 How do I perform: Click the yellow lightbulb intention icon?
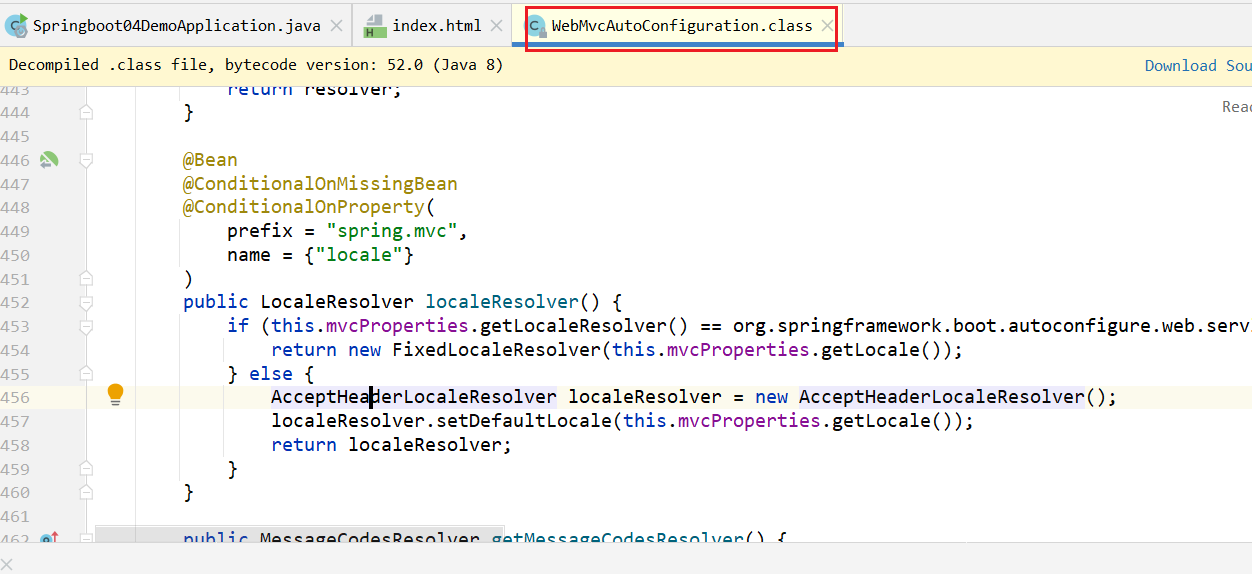(x=115, y=394)
